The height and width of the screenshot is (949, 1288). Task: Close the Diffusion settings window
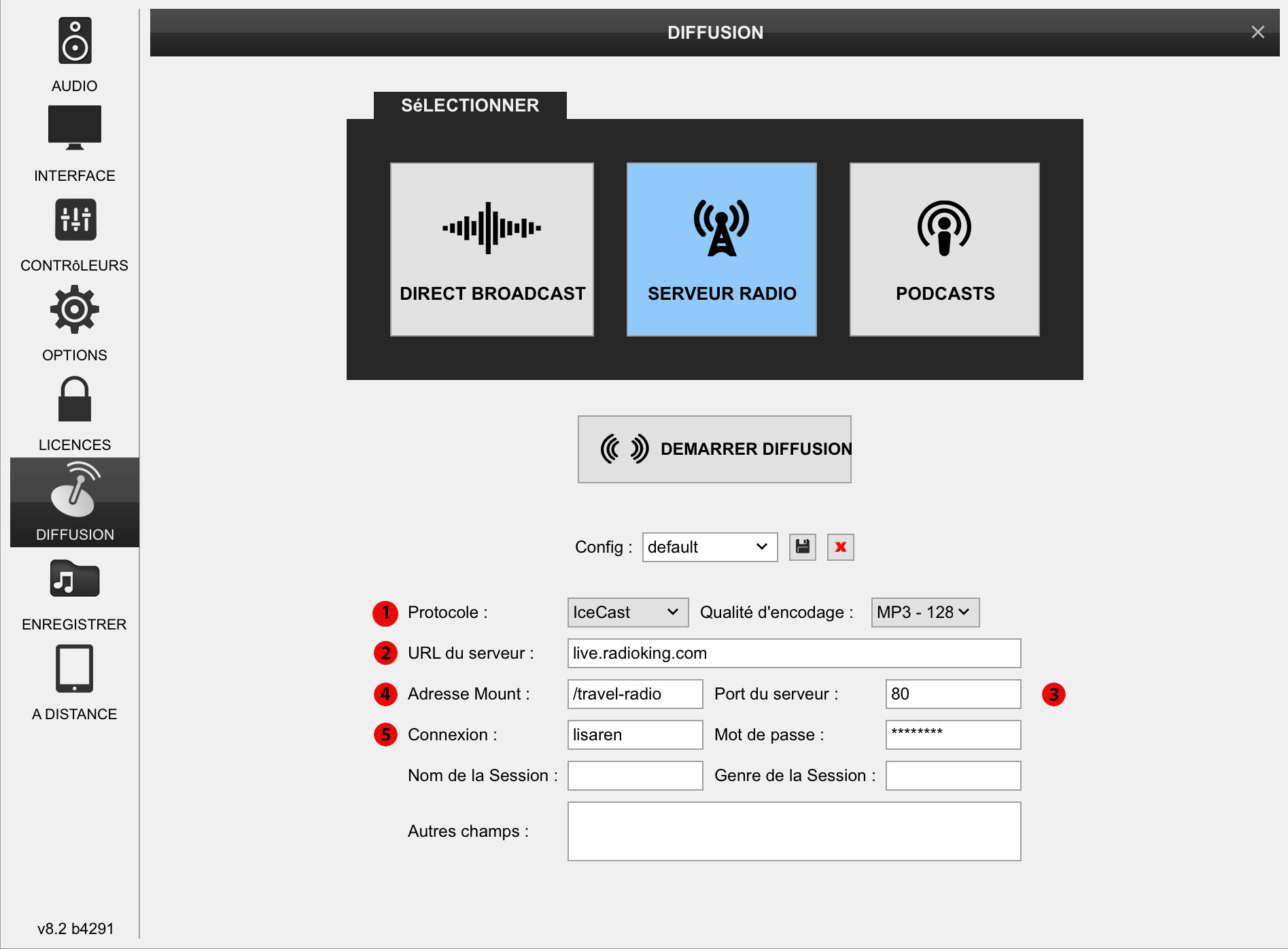click(x=1257, y=32)
